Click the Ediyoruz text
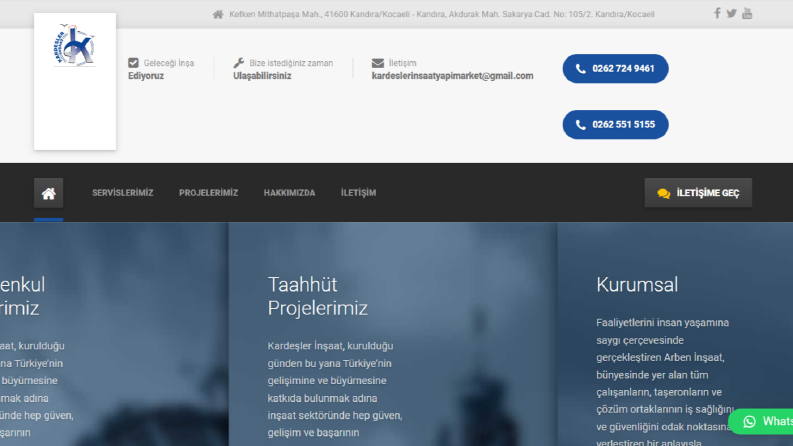 146,76
